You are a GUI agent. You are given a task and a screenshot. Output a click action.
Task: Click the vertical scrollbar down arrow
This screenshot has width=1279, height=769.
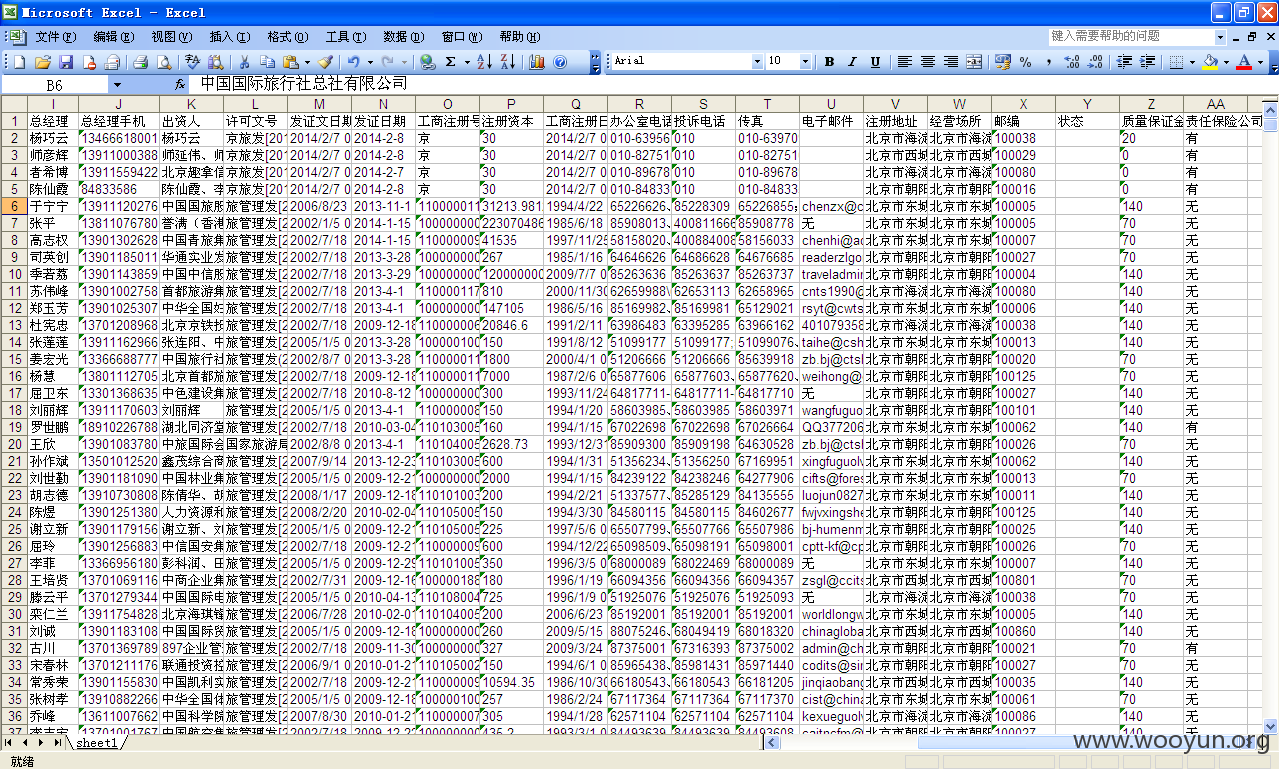(1270, 728)
